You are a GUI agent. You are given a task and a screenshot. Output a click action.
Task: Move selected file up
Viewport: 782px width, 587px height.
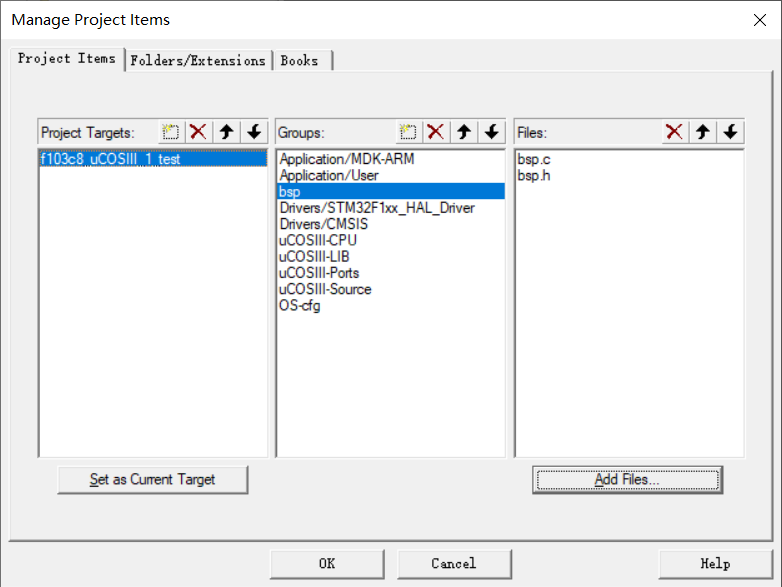click(703, 132)
